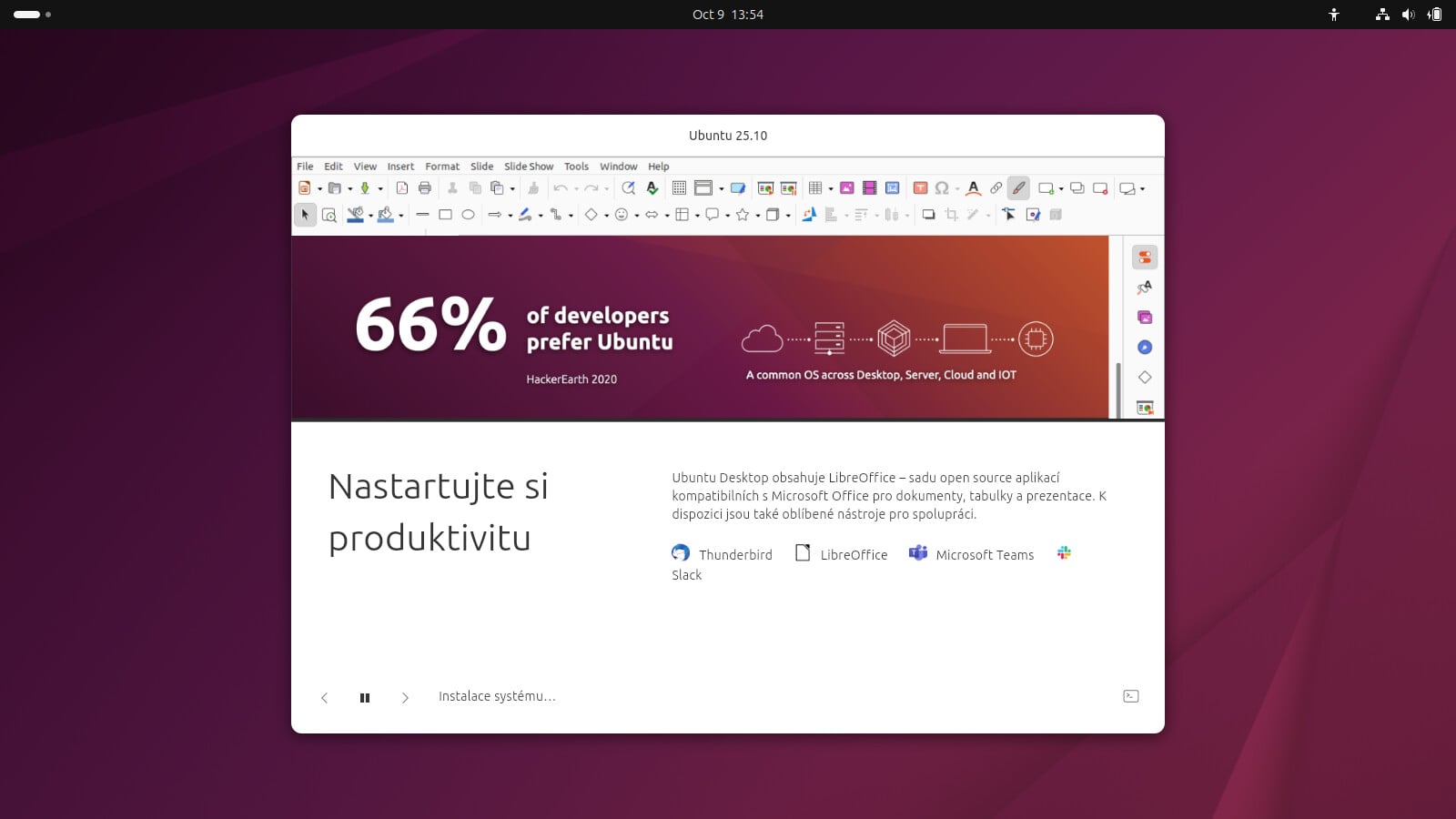Toggle the installer terminal log view
Viewport: 1456px width, 819px height.
1131,696
